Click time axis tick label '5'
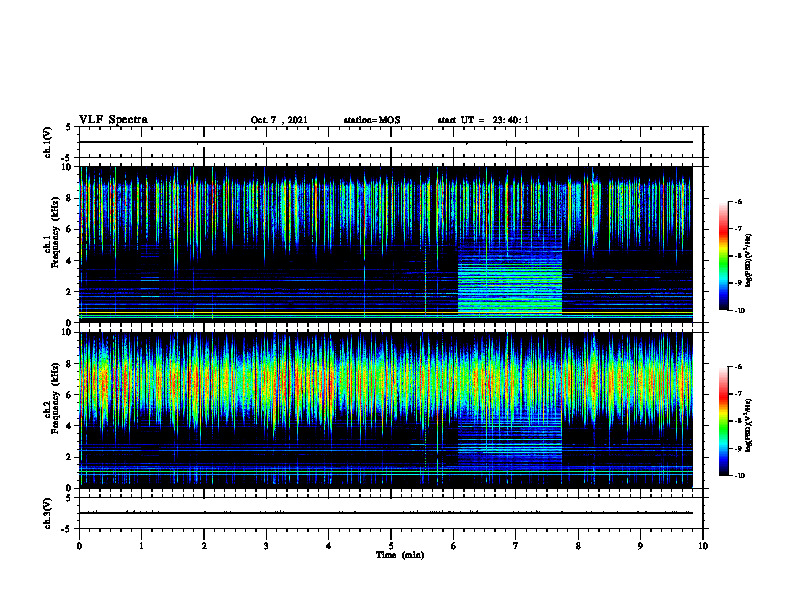 [391, 546]
